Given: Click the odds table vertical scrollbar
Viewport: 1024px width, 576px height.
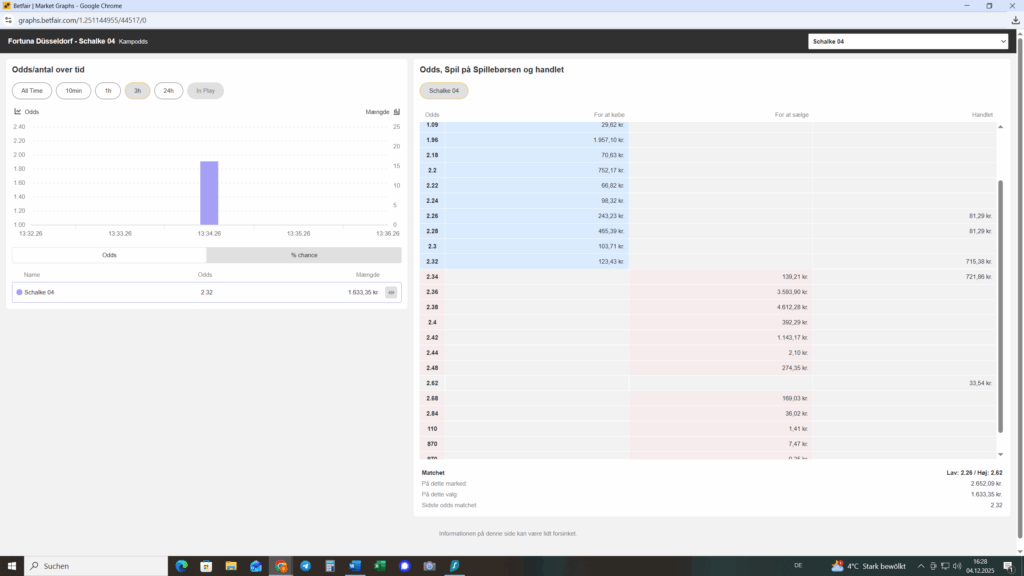Looking at the screenshot, I should [x=999, y=300].
